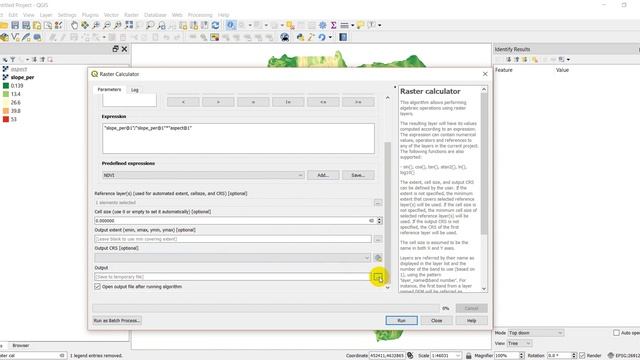The width and height of the screenshot is (640, 360).
Task: Click the Add... predefined expression button
Action: 323,175
